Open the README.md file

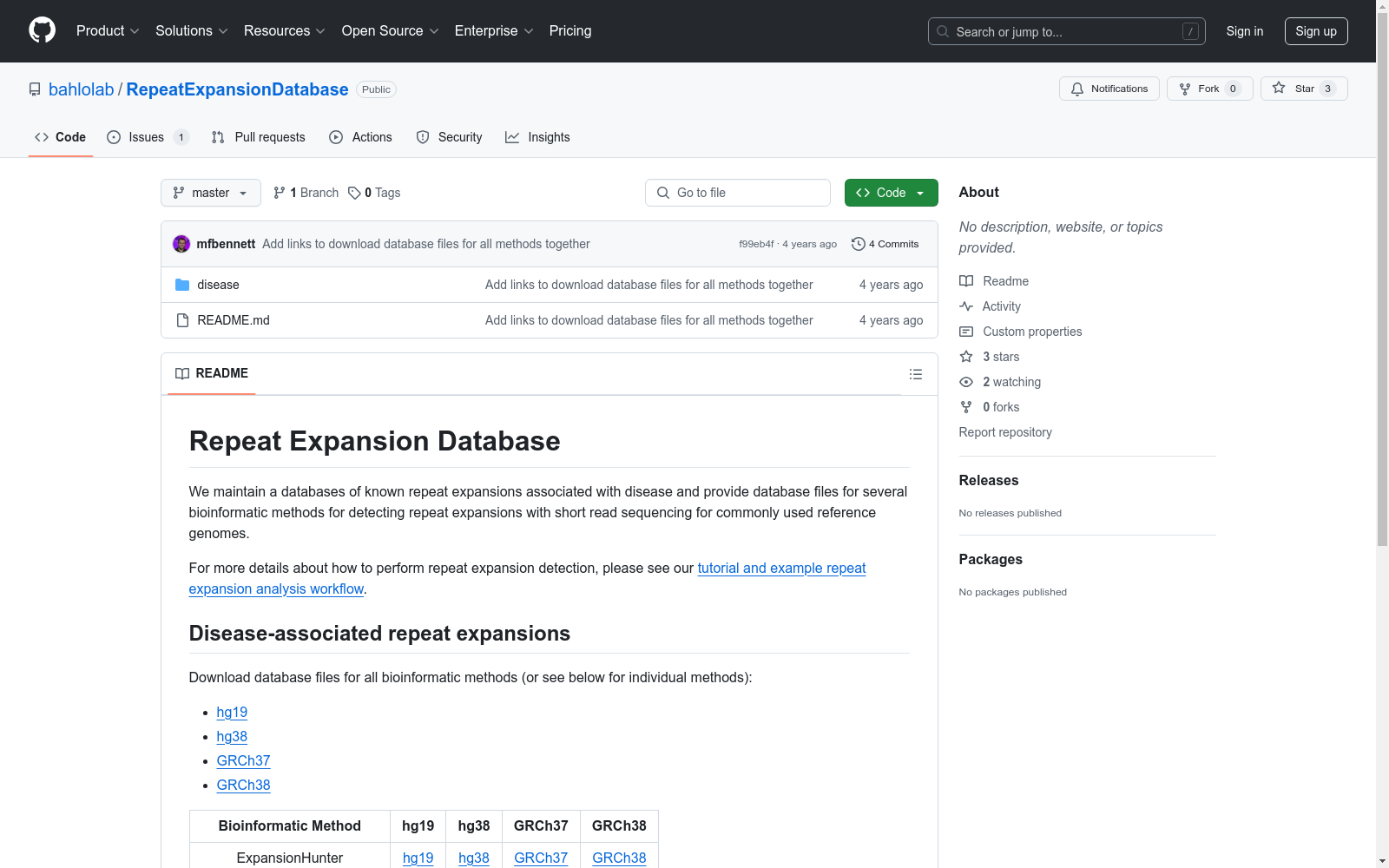[234, 320]
